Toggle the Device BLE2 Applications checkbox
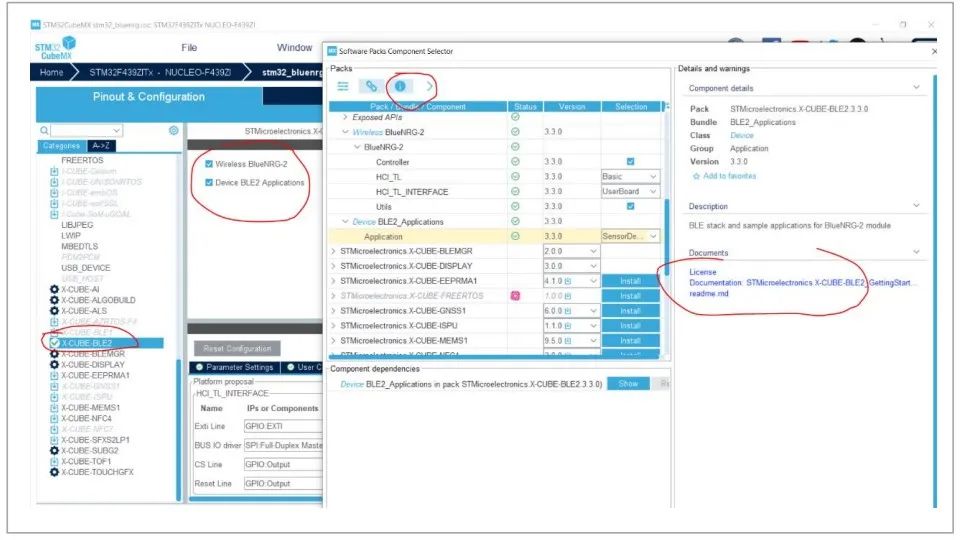This screenshot has height=540, width=961. tap(209, 182)
